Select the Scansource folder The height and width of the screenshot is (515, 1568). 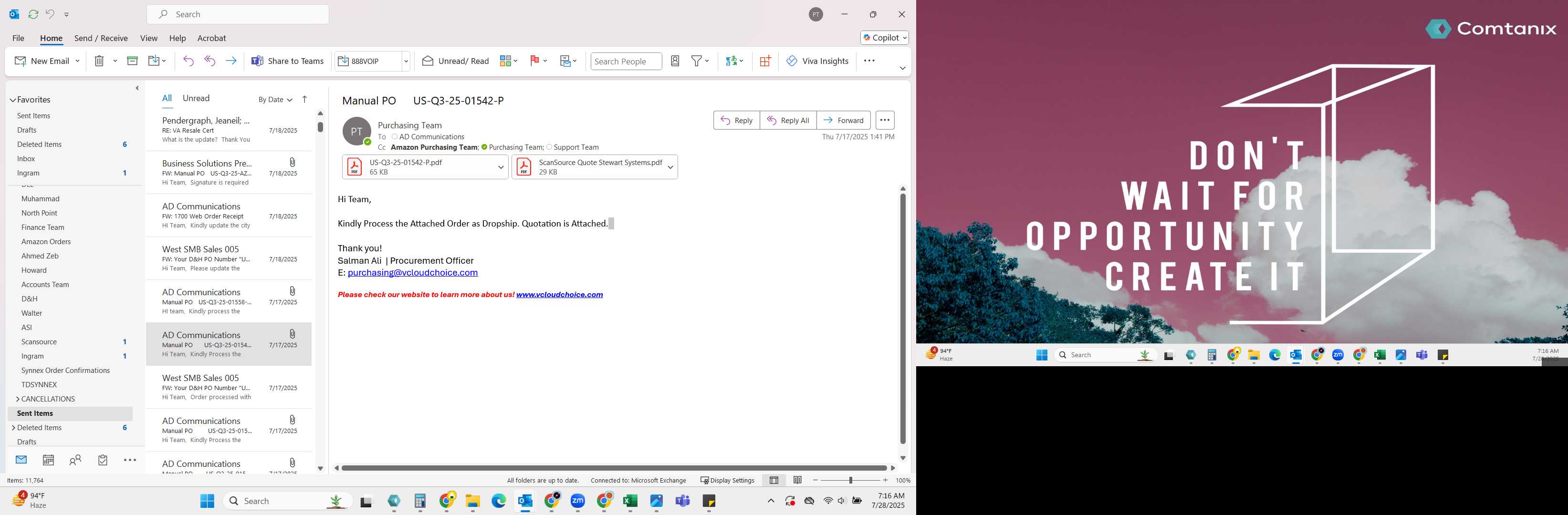tap(39, 342)
